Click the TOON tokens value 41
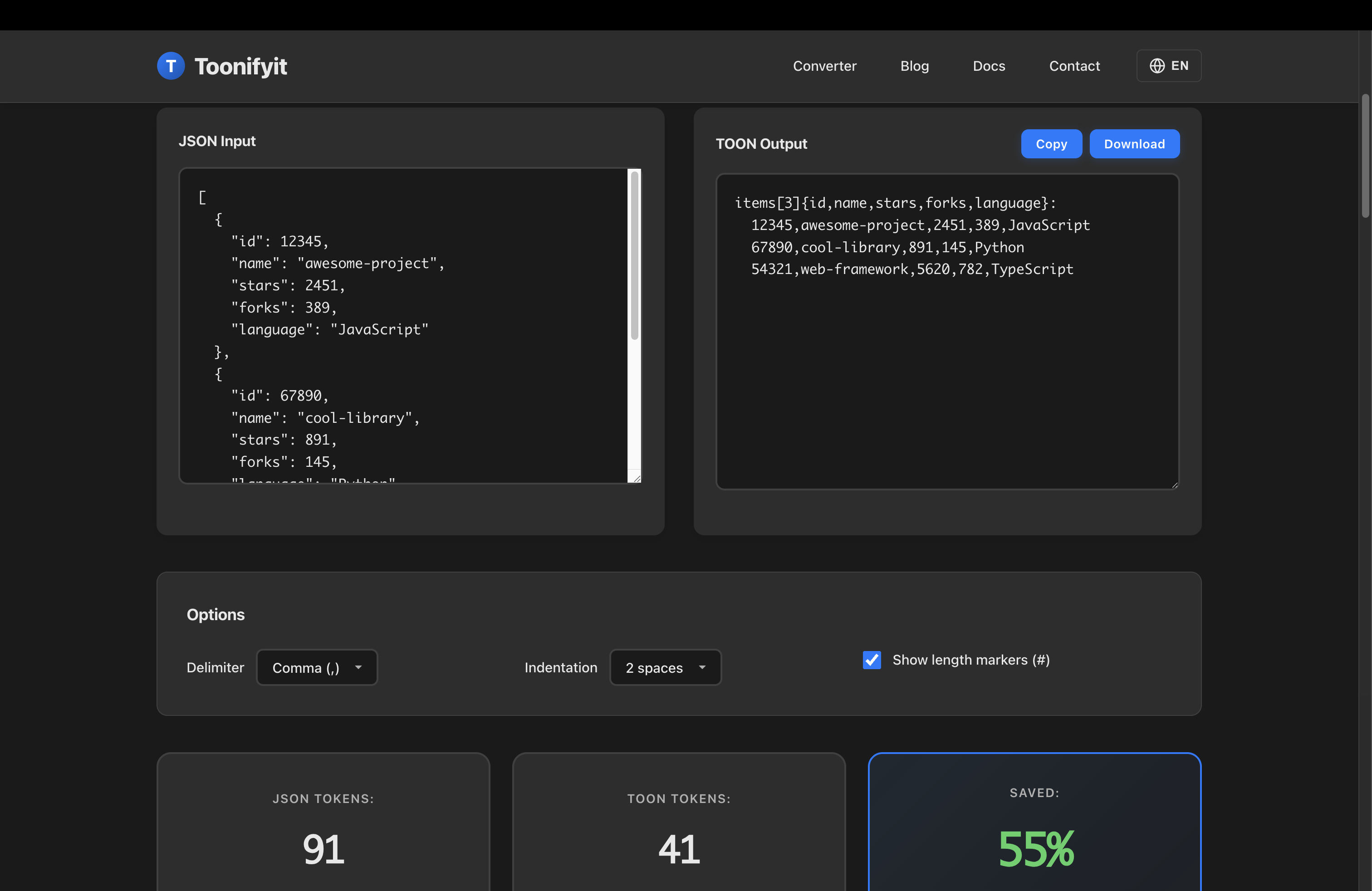Image resolution: width=1372 pixels, height=891 pixels. click(679, 850)
